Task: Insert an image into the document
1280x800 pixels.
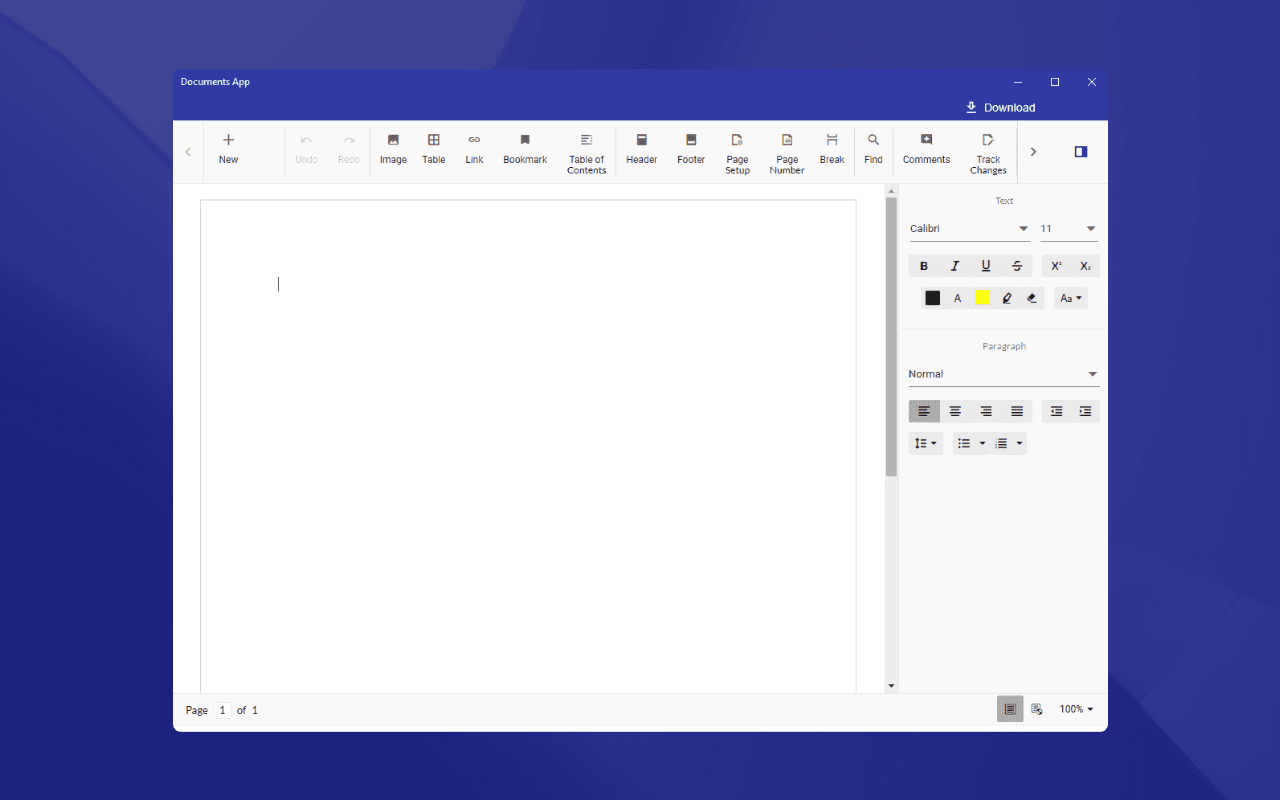Action: 393,150
